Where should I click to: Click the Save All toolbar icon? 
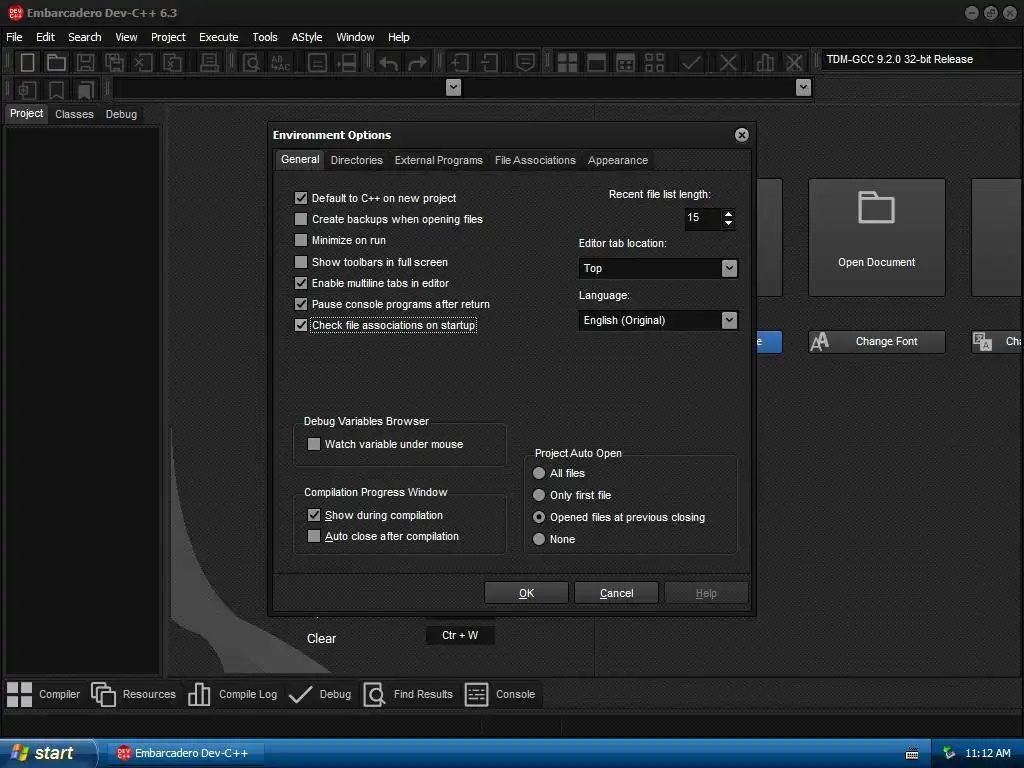coord(114,63)
